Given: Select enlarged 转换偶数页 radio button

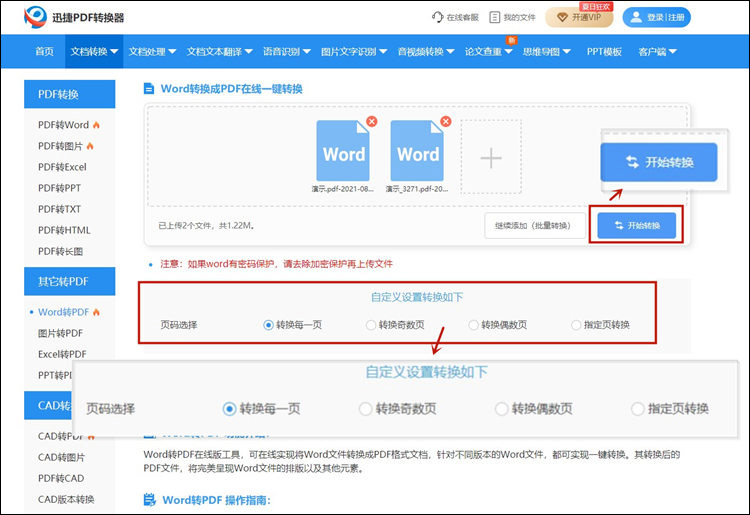Looking at the screenshot, I should click(x=501, y=409).
